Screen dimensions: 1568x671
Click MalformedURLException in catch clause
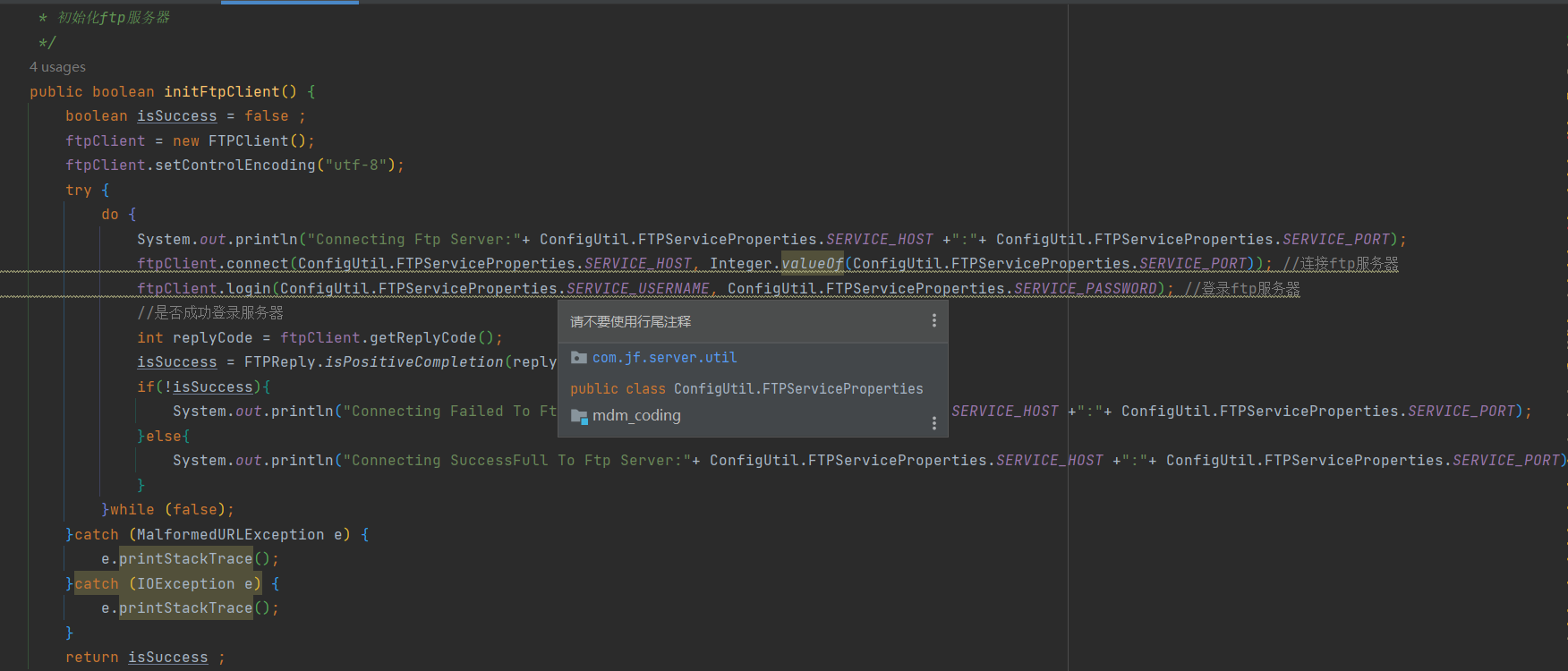tap(231, 535)
